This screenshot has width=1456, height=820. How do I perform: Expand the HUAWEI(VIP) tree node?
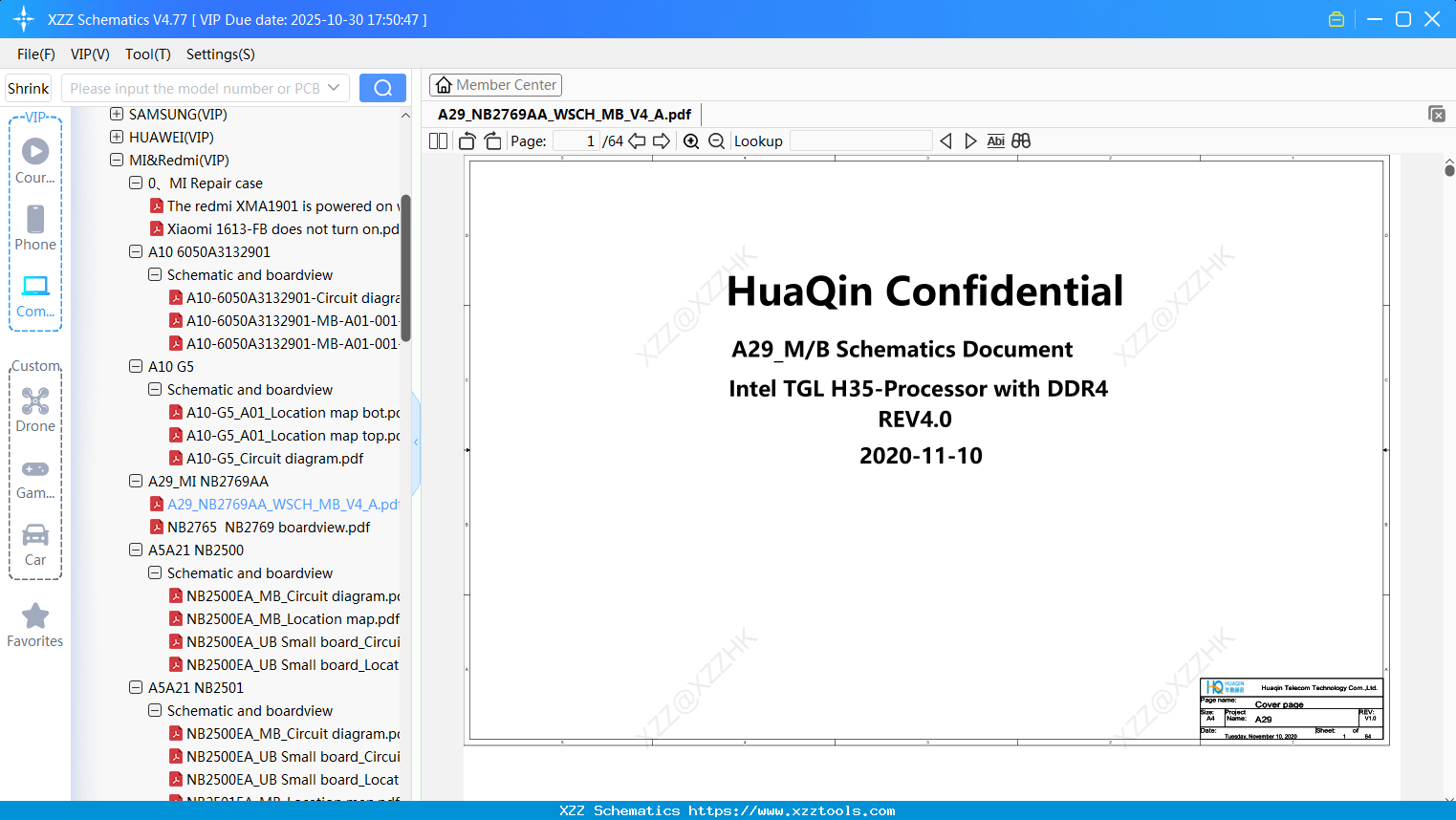click(x=117, y=138)
